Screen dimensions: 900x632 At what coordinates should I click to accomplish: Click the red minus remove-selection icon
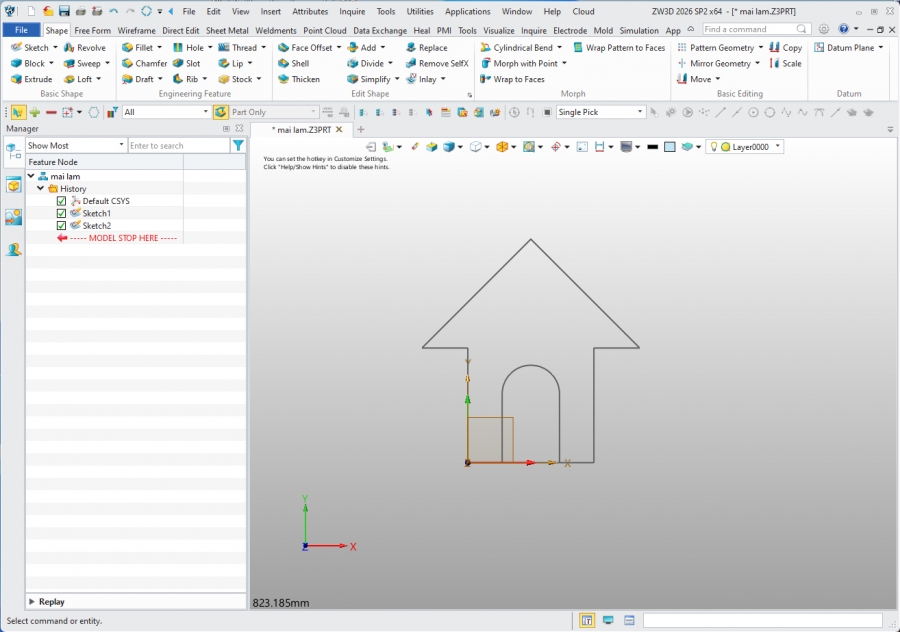click(51, 113)
